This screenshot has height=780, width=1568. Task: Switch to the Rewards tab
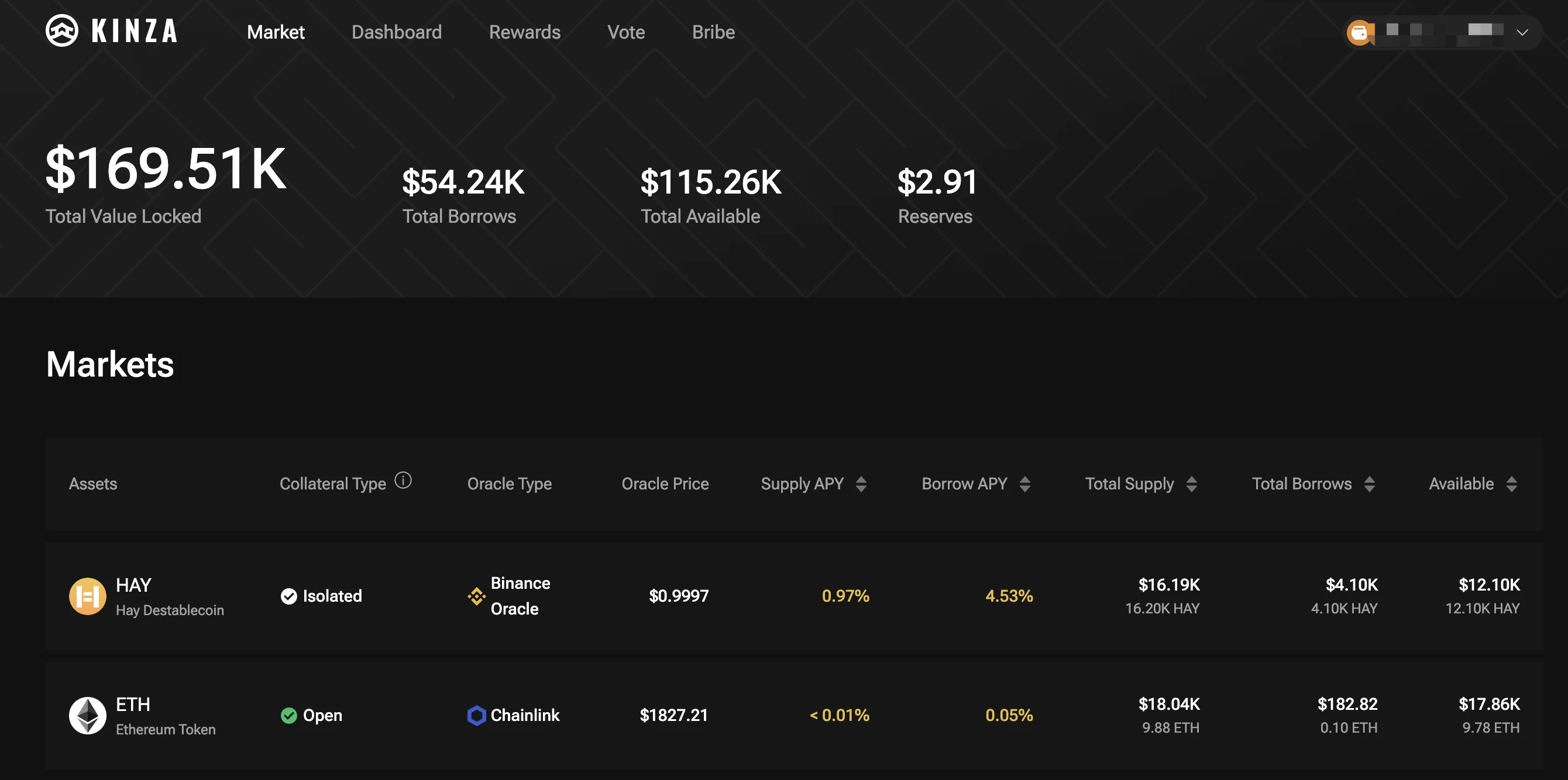point(524,32)
